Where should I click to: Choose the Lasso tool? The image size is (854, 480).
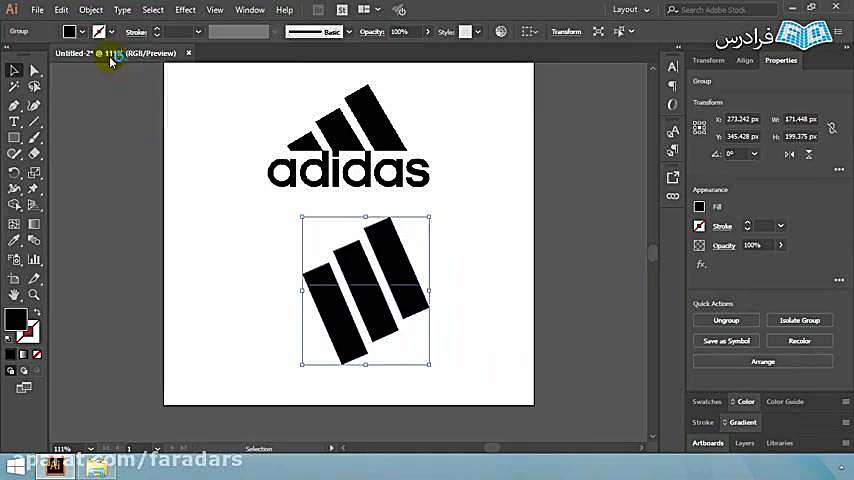tap(34, 87)
